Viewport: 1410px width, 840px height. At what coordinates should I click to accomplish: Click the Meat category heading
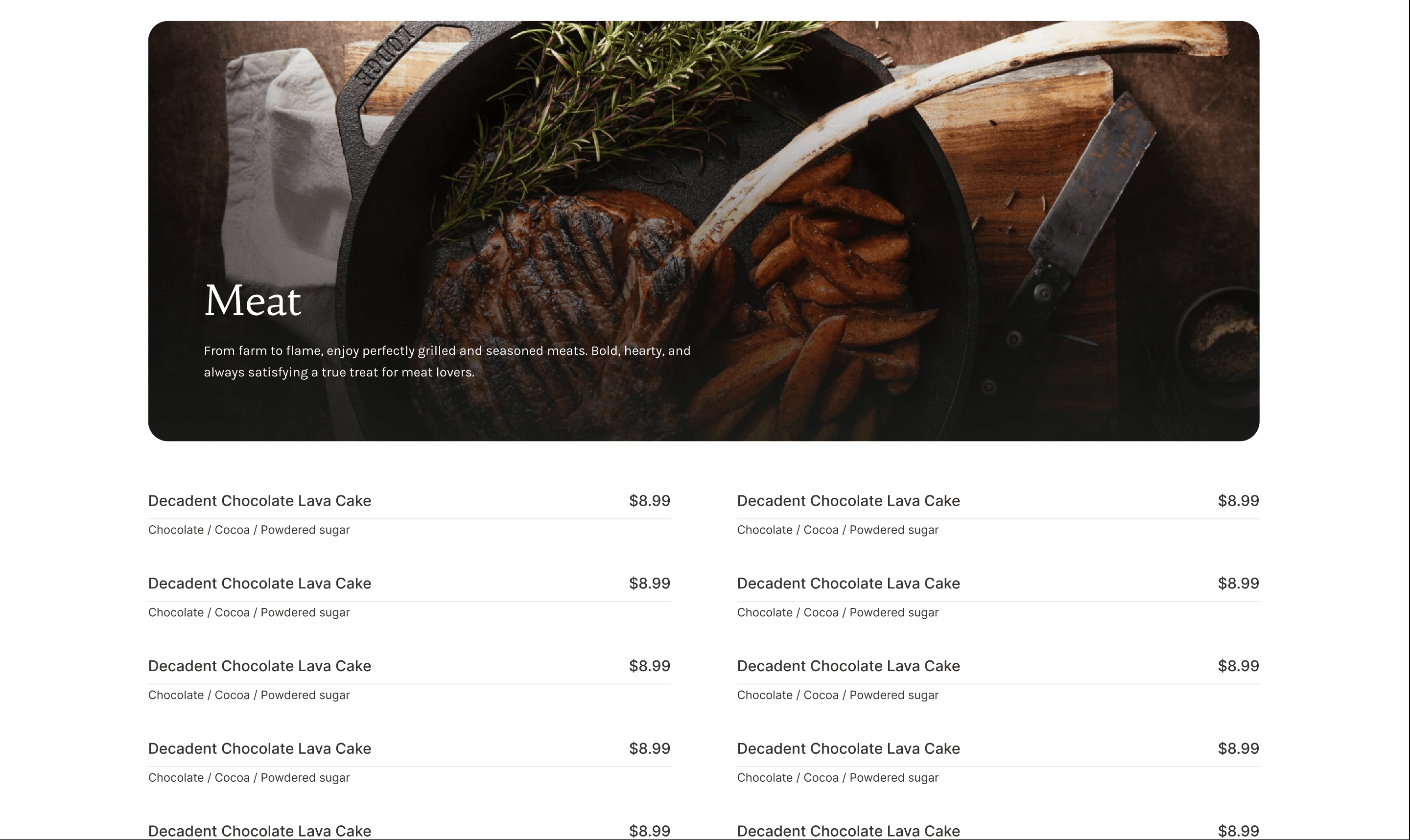pyautogui.click(x=253, y=301)
